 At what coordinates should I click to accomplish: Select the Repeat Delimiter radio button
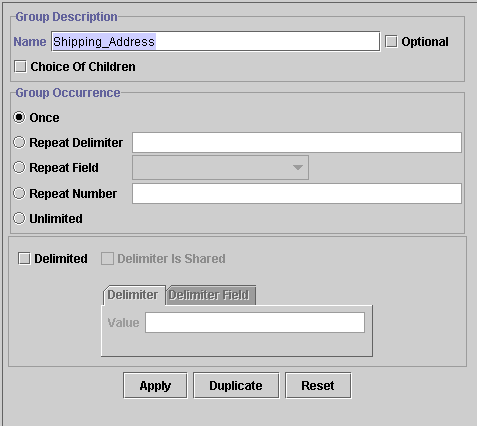tap(19, 142)
